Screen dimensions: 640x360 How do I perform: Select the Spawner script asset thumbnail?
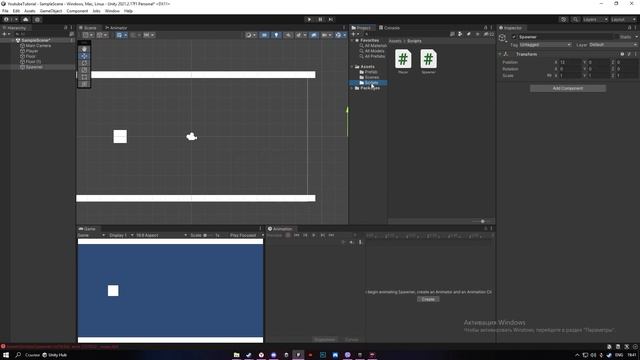coord(428,60)
